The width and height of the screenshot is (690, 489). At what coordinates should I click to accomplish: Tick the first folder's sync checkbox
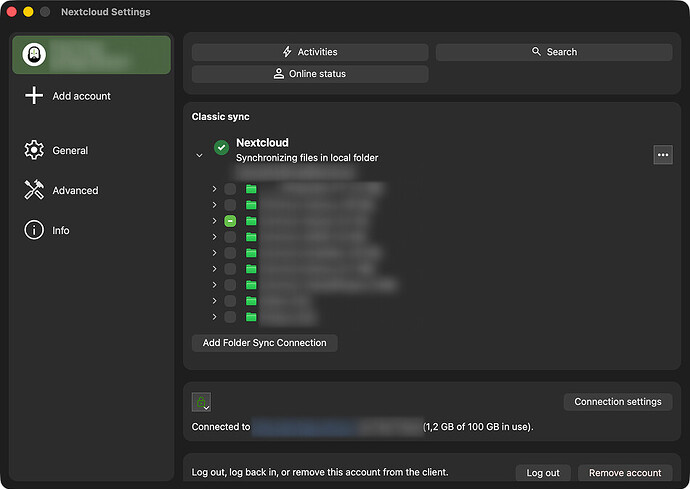pos(230,189)
